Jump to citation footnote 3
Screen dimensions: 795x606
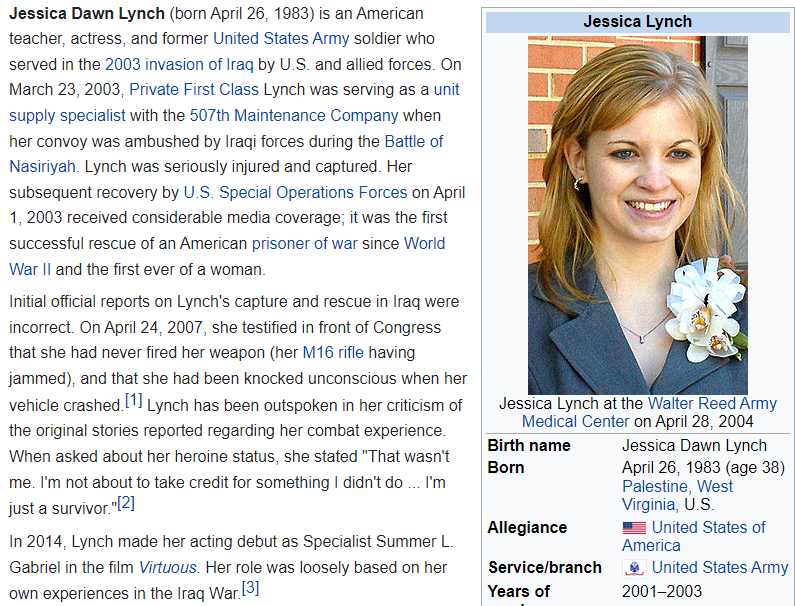coord(251,588)
